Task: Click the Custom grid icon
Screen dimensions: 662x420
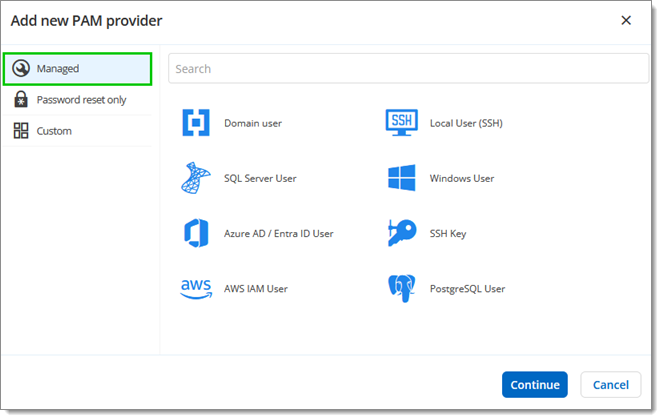Action: click(x=21, y=131)
